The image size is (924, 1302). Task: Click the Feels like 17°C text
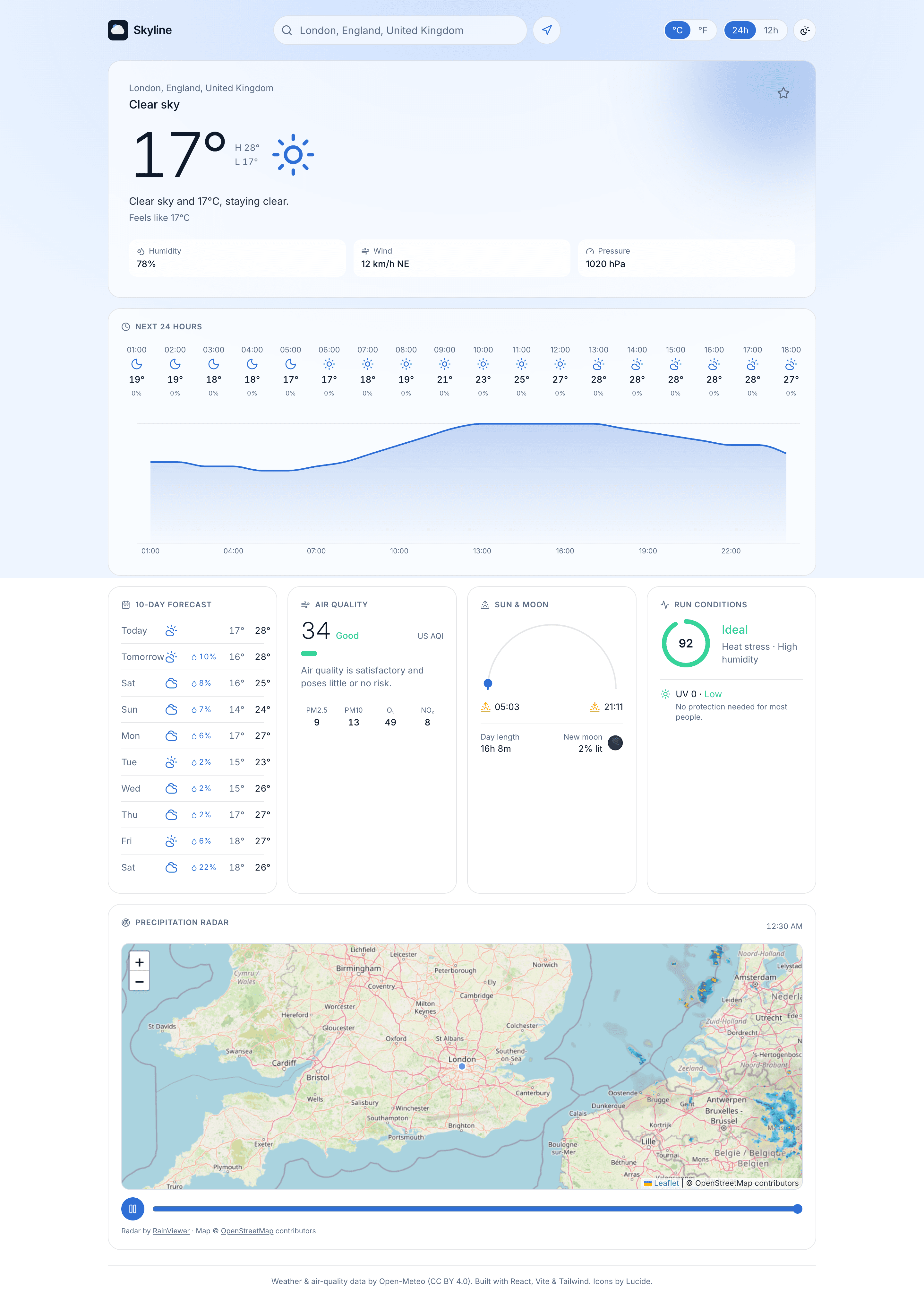coord(159,217)
